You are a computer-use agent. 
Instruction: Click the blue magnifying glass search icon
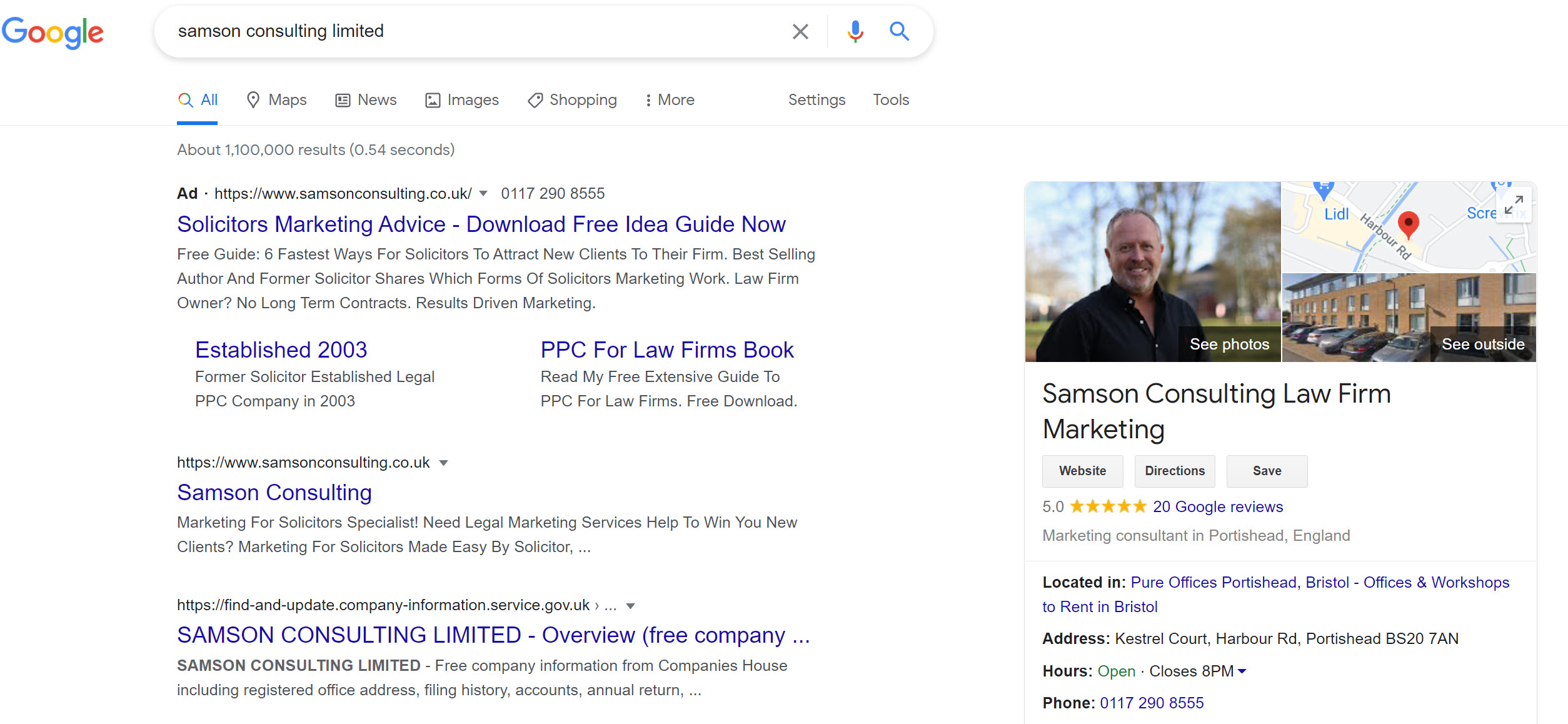point(899,31)
